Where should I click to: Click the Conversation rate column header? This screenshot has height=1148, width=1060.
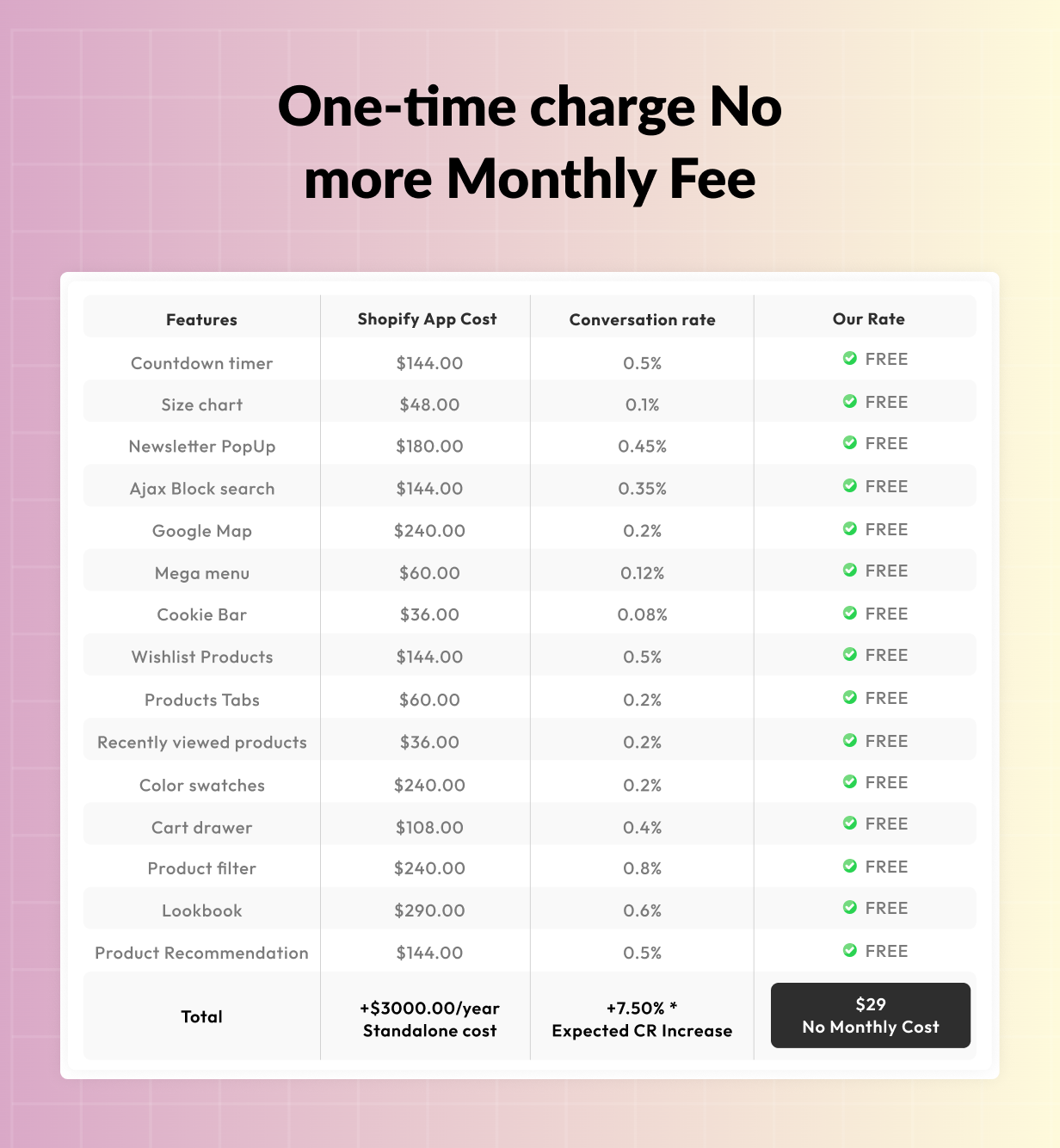[642, 319]
